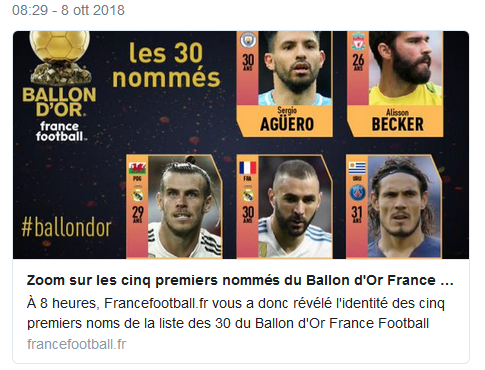The image size is (485, 370).
Task: Open the article headline Zoom sur les cinq premiers
Action: 240,280
